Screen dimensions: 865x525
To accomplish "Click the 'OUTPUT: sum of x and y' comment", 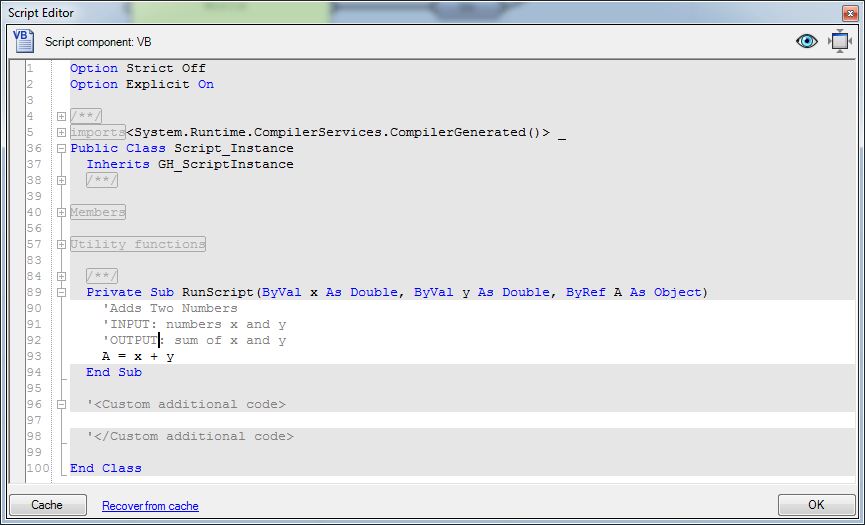I will tap(194, 340).
